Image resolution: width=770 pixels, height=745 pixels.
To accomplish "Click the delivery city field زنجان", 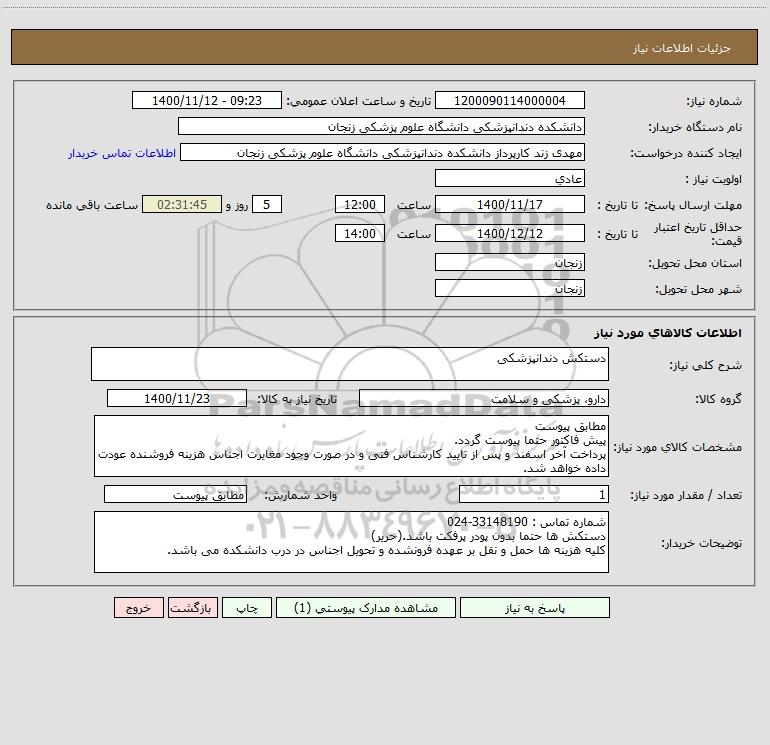I will coord(510,288).
